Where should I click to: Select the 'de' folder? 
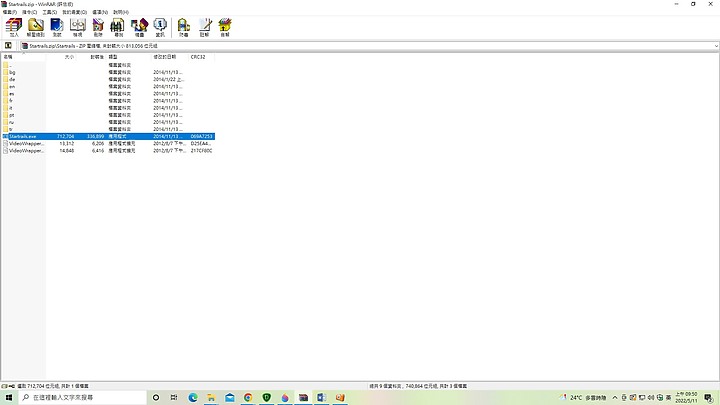pos(108,79)
